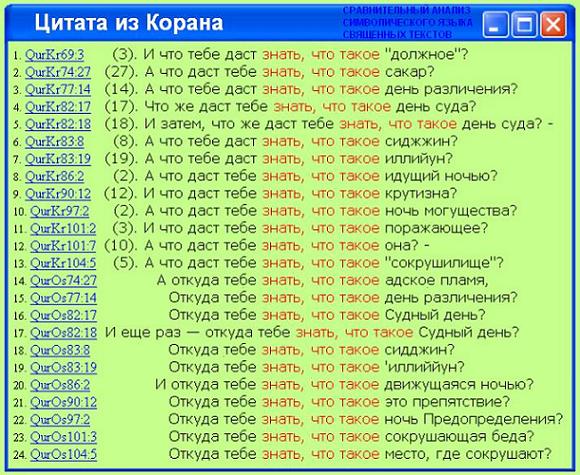
Task: Open the QurOs83:19 verse link
Action: pos(63,368)
